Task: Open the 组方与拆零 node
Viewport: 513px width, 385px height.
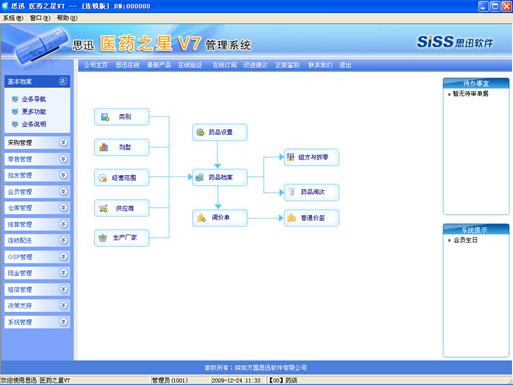Action: click(x=311, y=157)
